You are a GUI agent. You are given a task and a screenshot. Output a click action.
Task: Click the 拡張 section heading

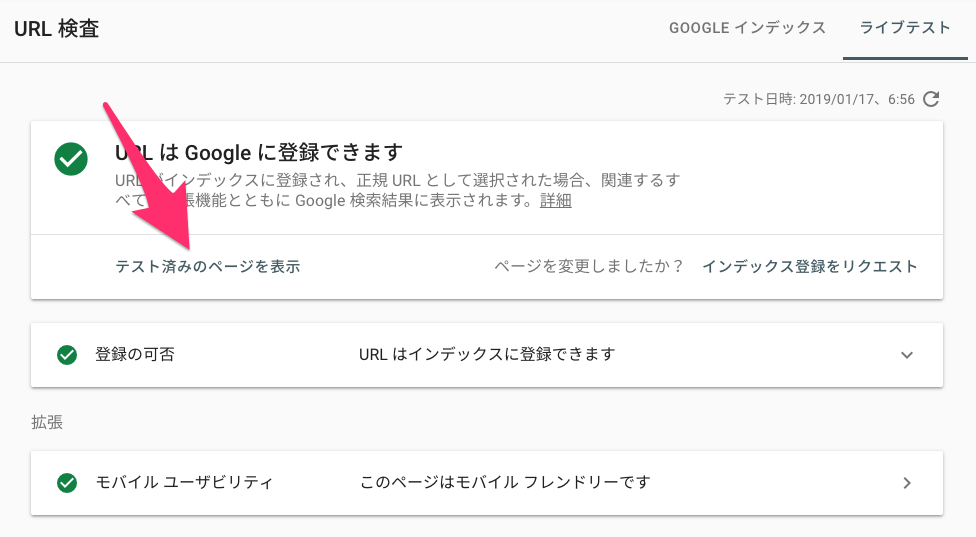tap(47, 423)
